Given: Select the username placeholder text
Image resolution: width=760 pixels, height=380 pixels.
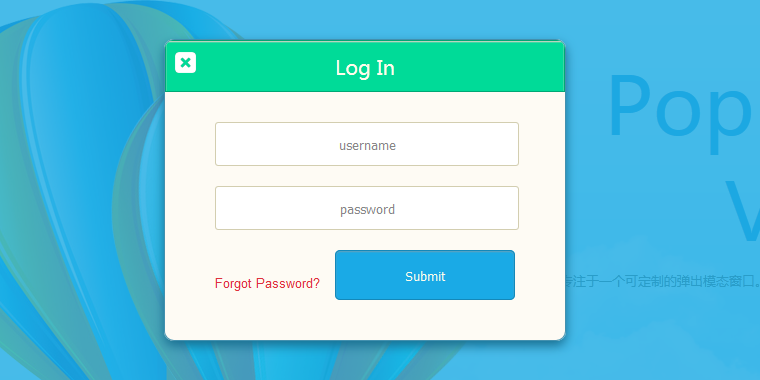Looking at the screenshot, I should point(367,145).
